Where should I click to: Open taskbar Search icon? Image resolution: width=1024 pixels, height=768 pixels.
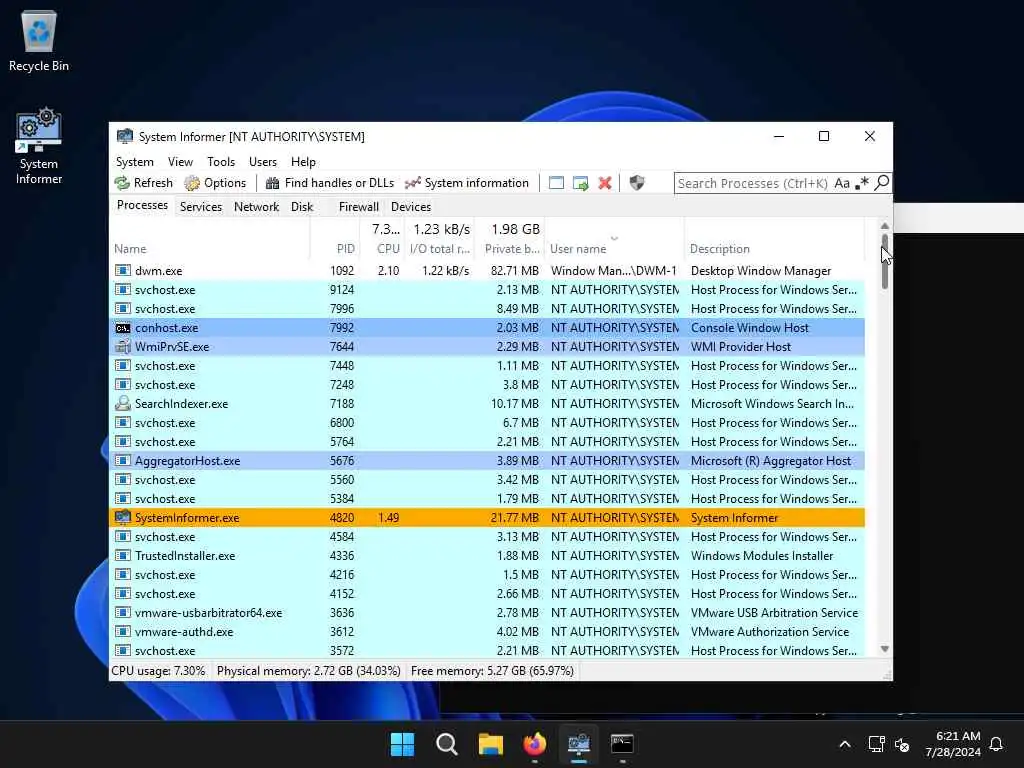click(447, 744)
